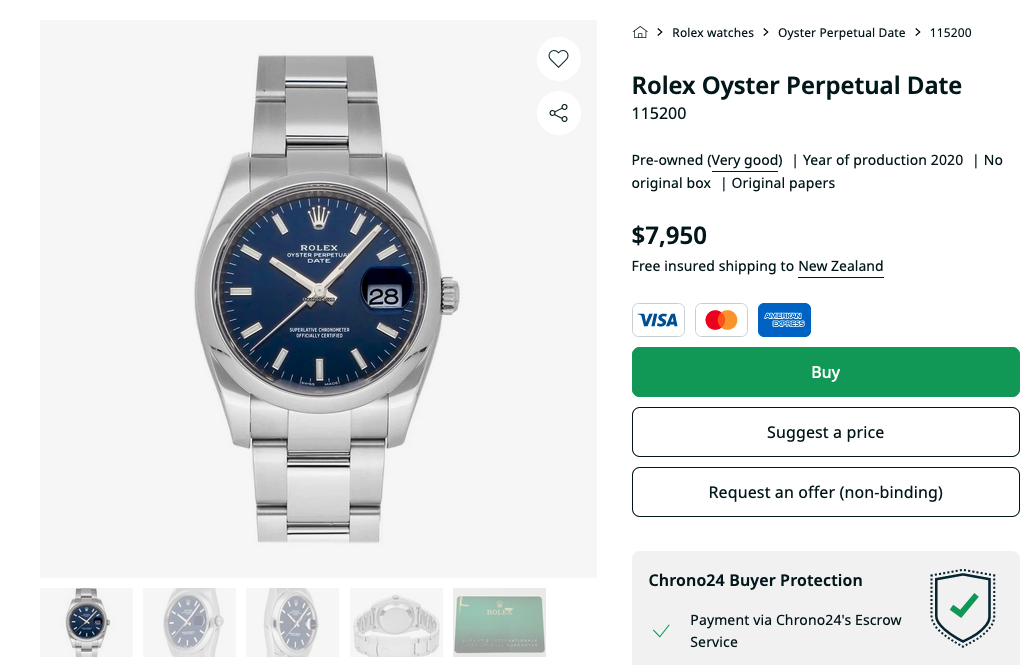Open Rolex watches breadcrumb link
This screenshot has height=665, width=1027.
point(713,33)
